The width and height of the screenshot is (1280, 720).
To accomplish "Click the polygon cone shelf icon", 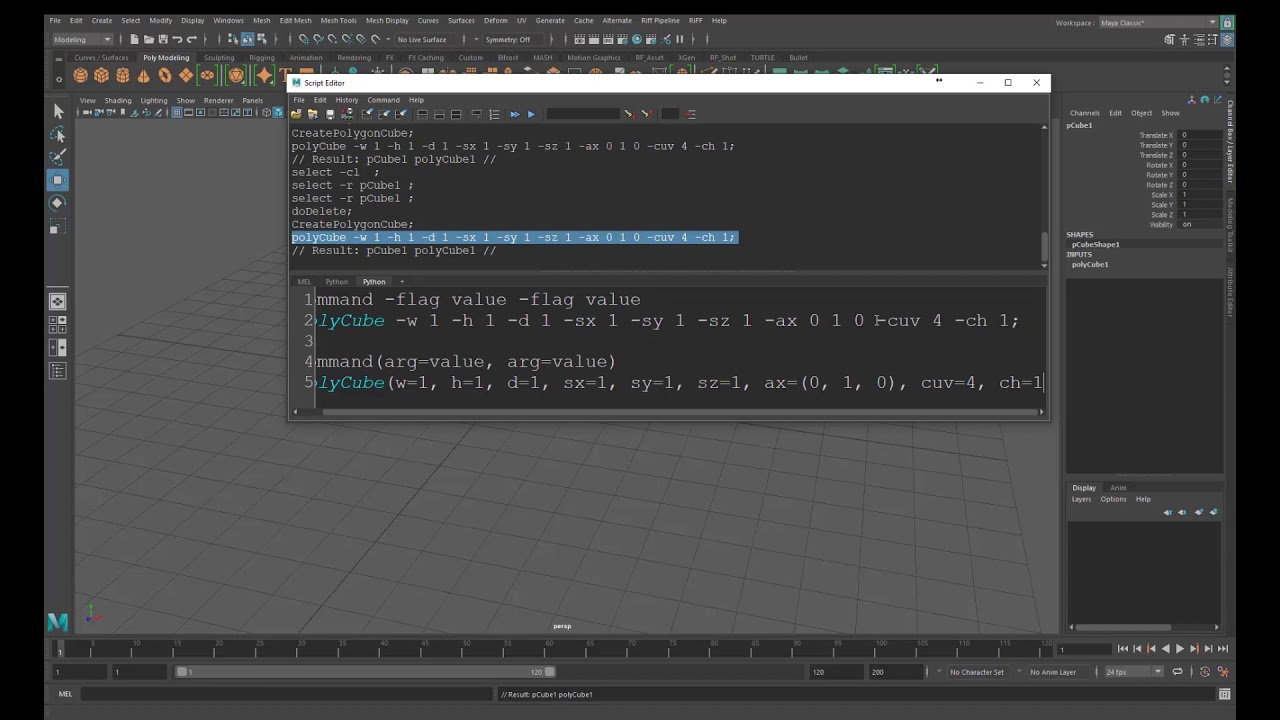I will click(144, 76).
